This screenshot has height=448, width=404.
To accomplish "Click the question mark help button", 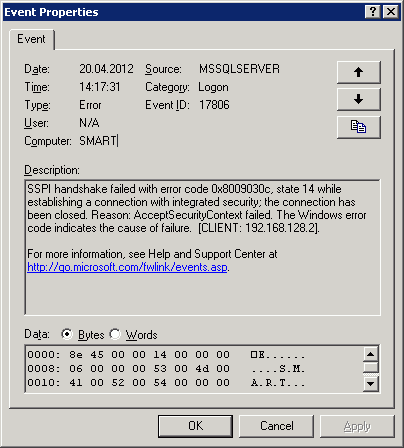I will click(x=373, y=12).
